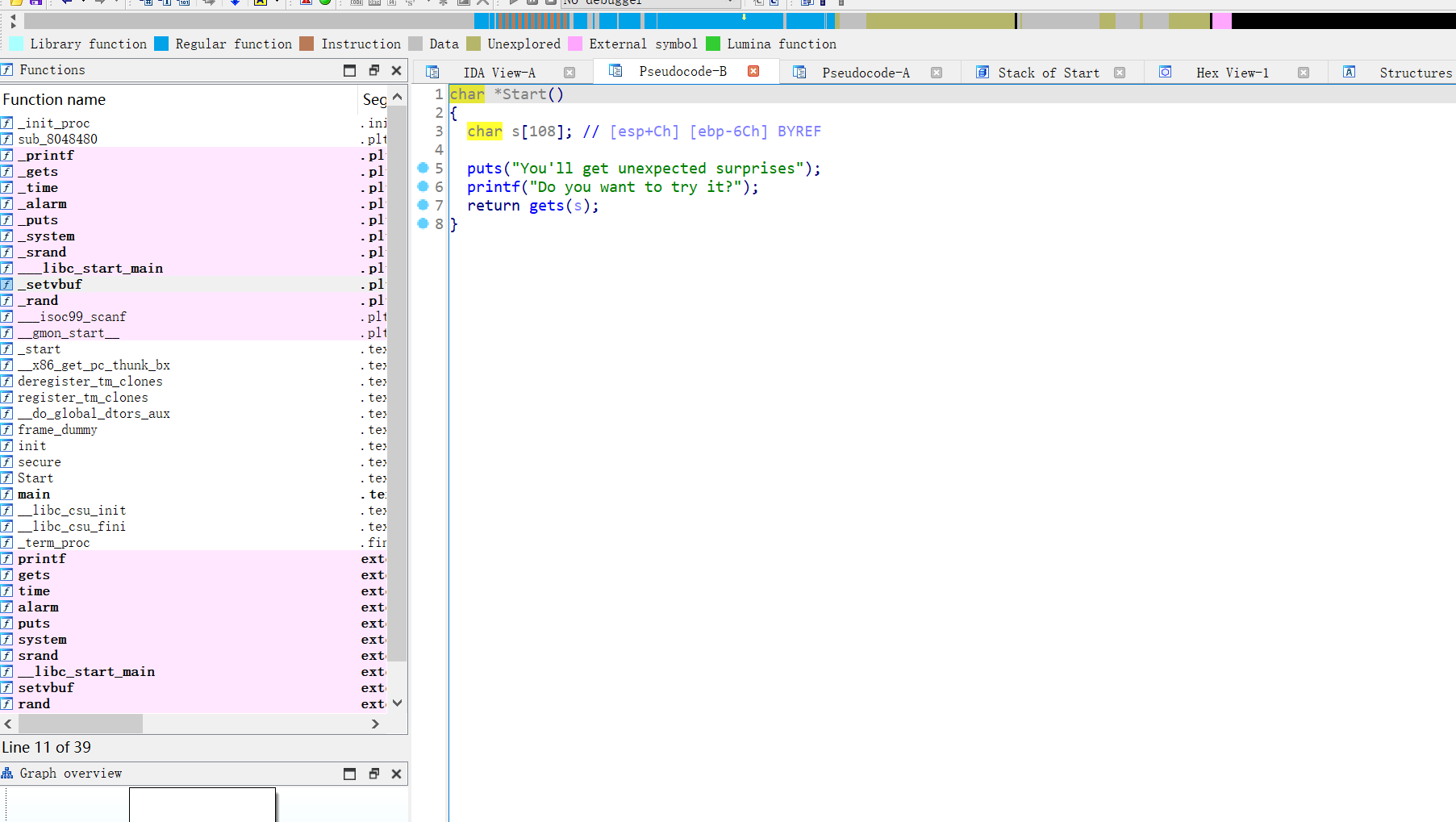The height and width of the screenshot is (822, 1456).
Task: Float the Functions panel
Action: [373, 70]
